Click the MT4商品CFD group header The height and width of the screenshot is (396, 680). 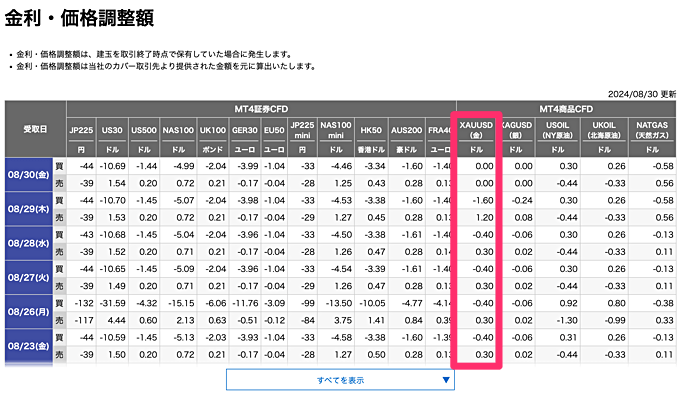pyautogui.click(x=566, y=109)
